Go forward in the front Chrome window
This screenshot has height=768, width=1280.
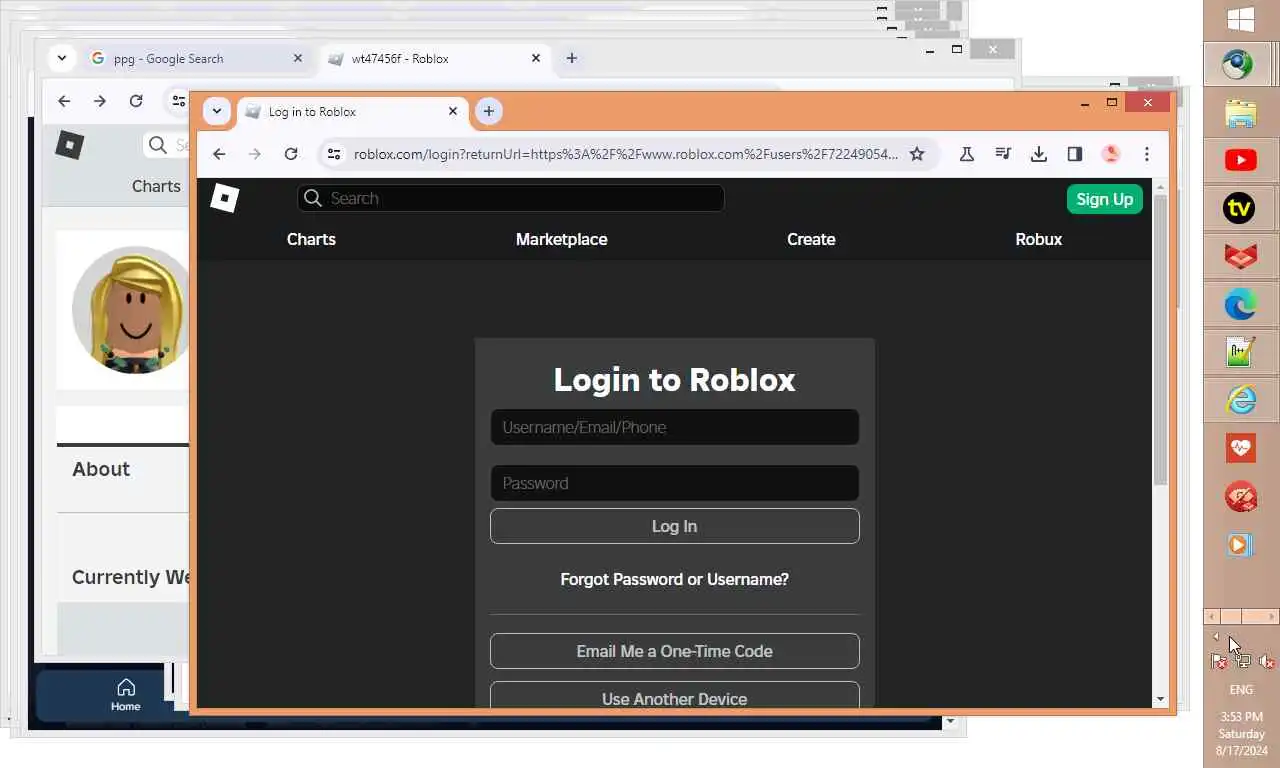point(255,154)
